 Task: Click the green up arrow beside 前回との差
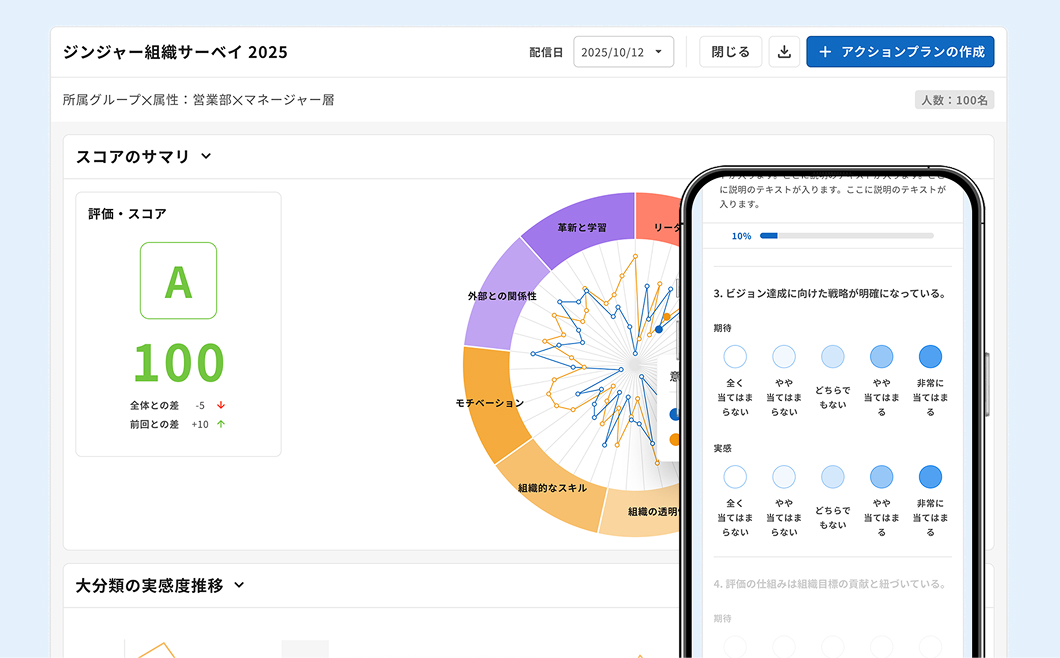point(221,424)
